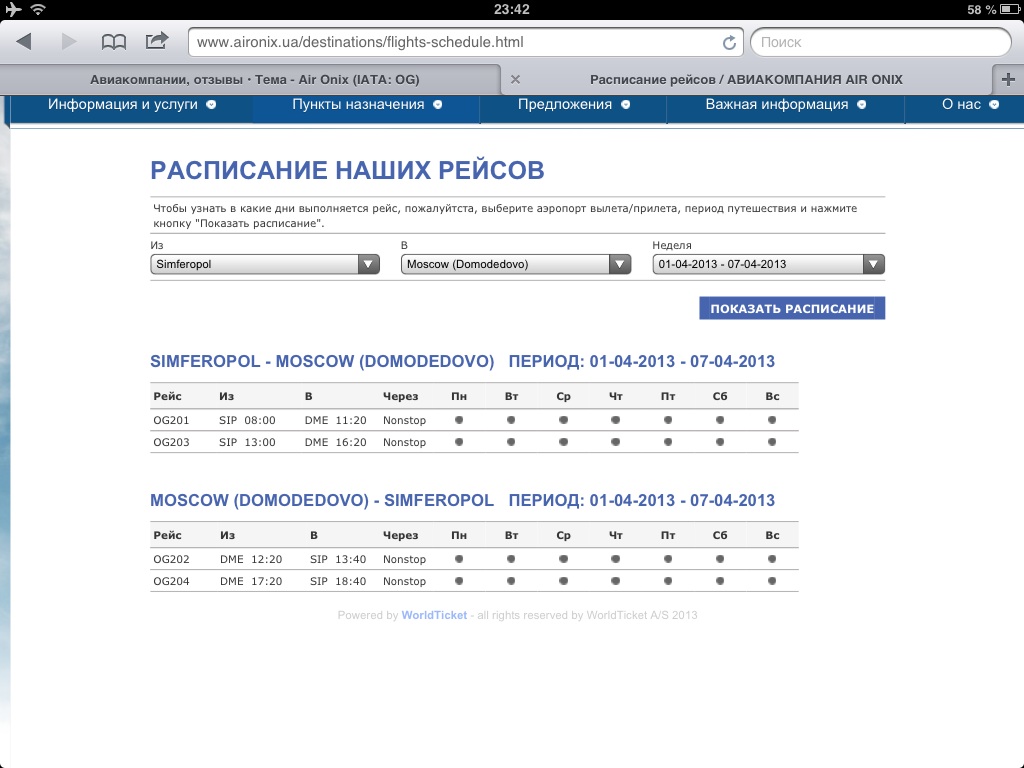The image size is (1024, 768).
Task: Switch to the Авиакомпании, отзывы tab
Action: pyautogui.click(x=254, y=80)
